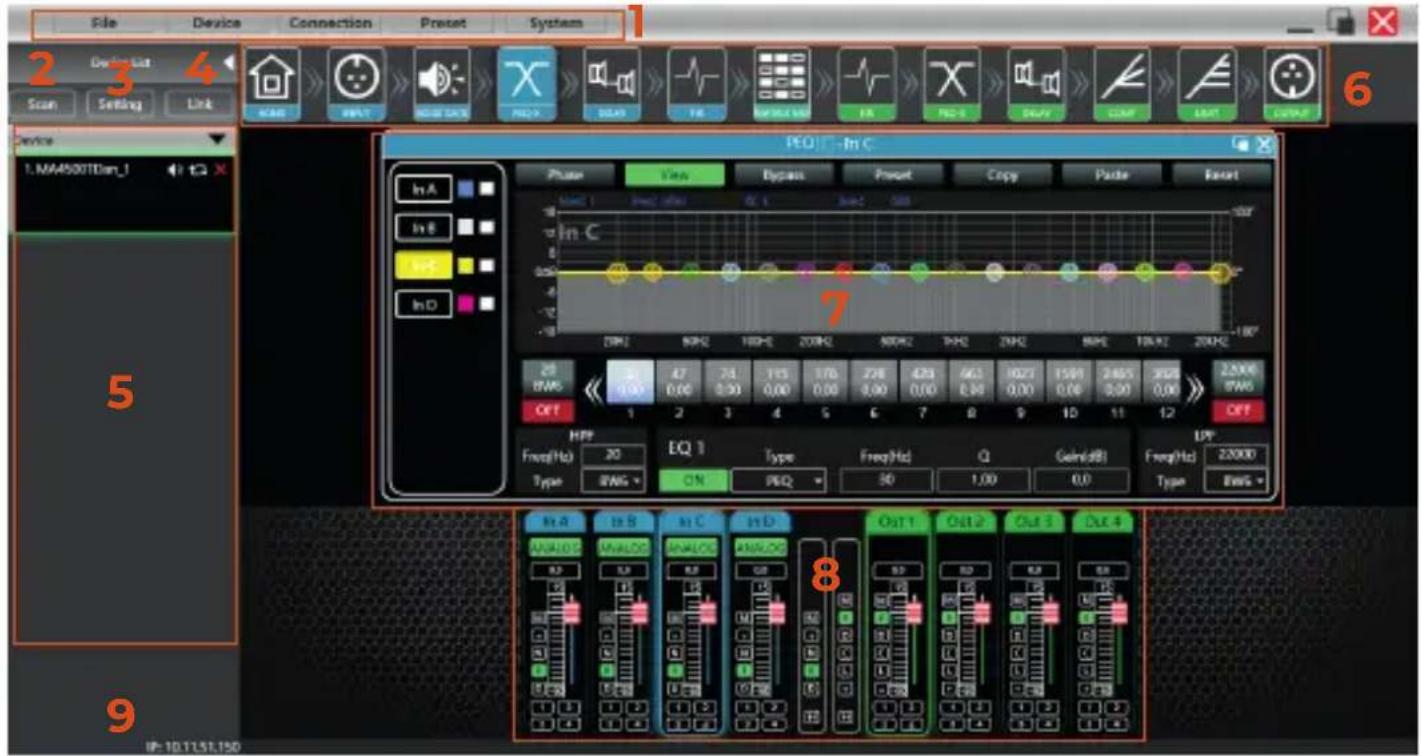Open the Input connector module

point(356,84)
